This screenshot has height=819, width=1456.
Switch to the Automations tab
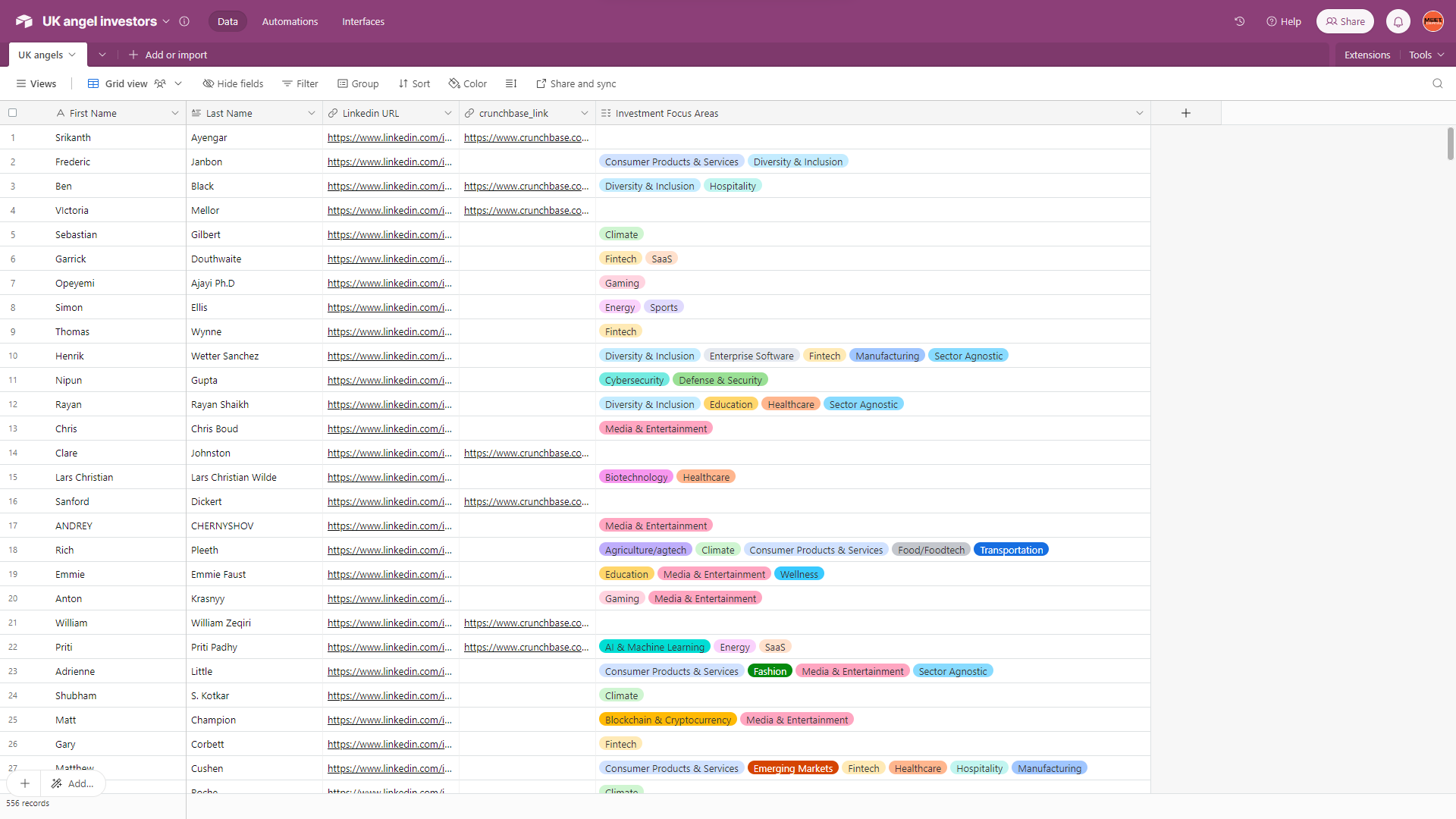pos(290,21)
